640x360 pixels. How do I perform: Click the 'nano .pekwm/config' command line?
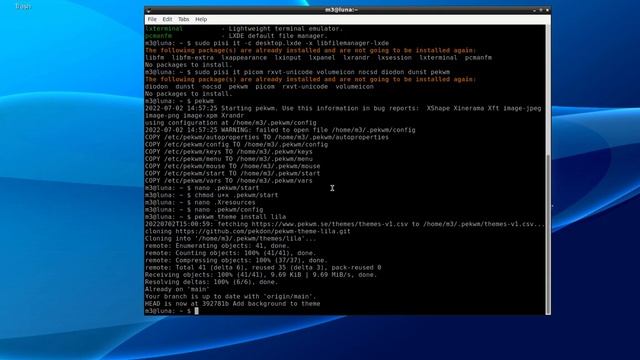[x=204, y=210]
